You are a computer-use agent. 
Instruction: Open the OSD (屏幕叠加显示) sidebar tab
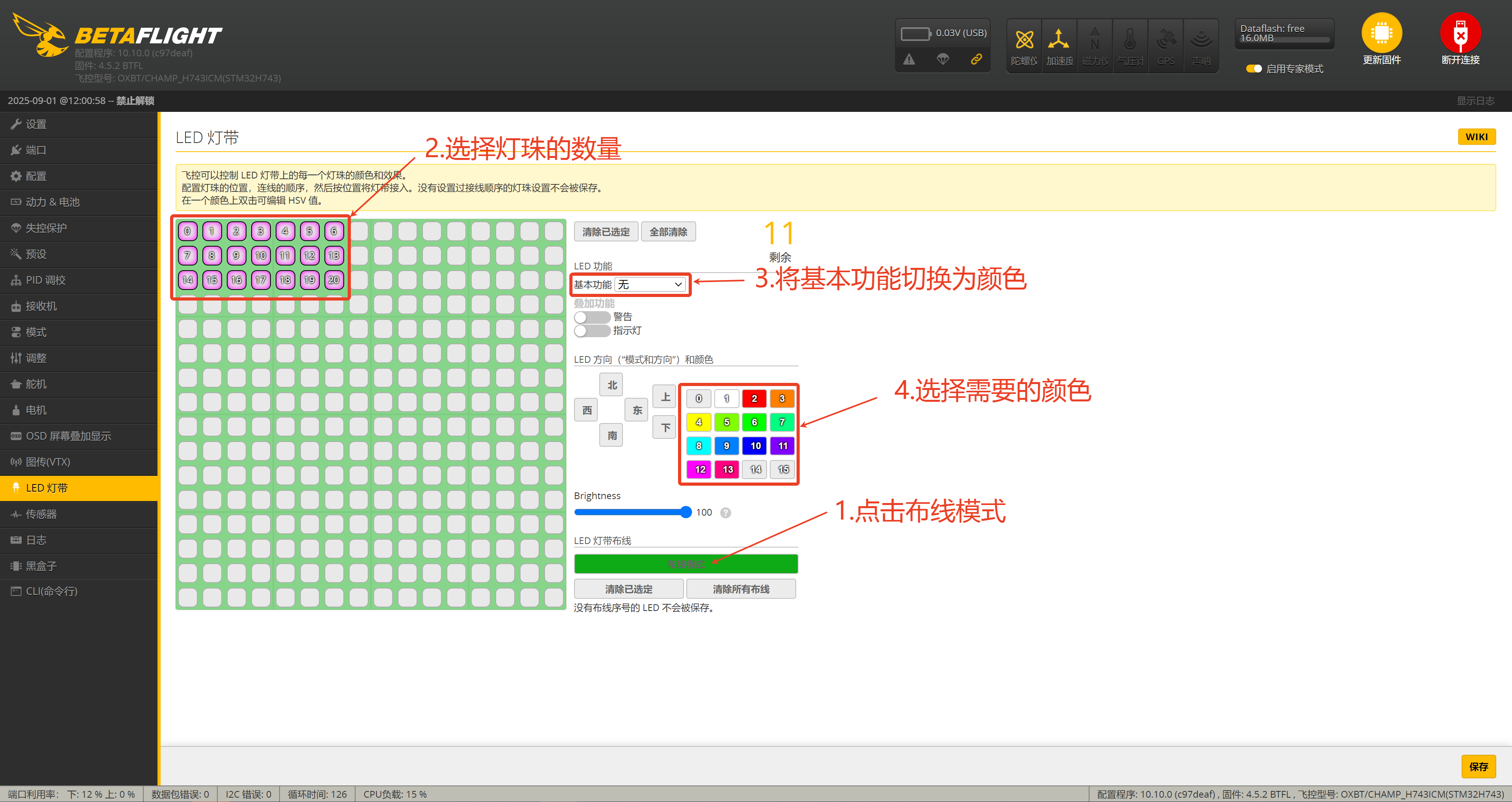pos(67,436)
